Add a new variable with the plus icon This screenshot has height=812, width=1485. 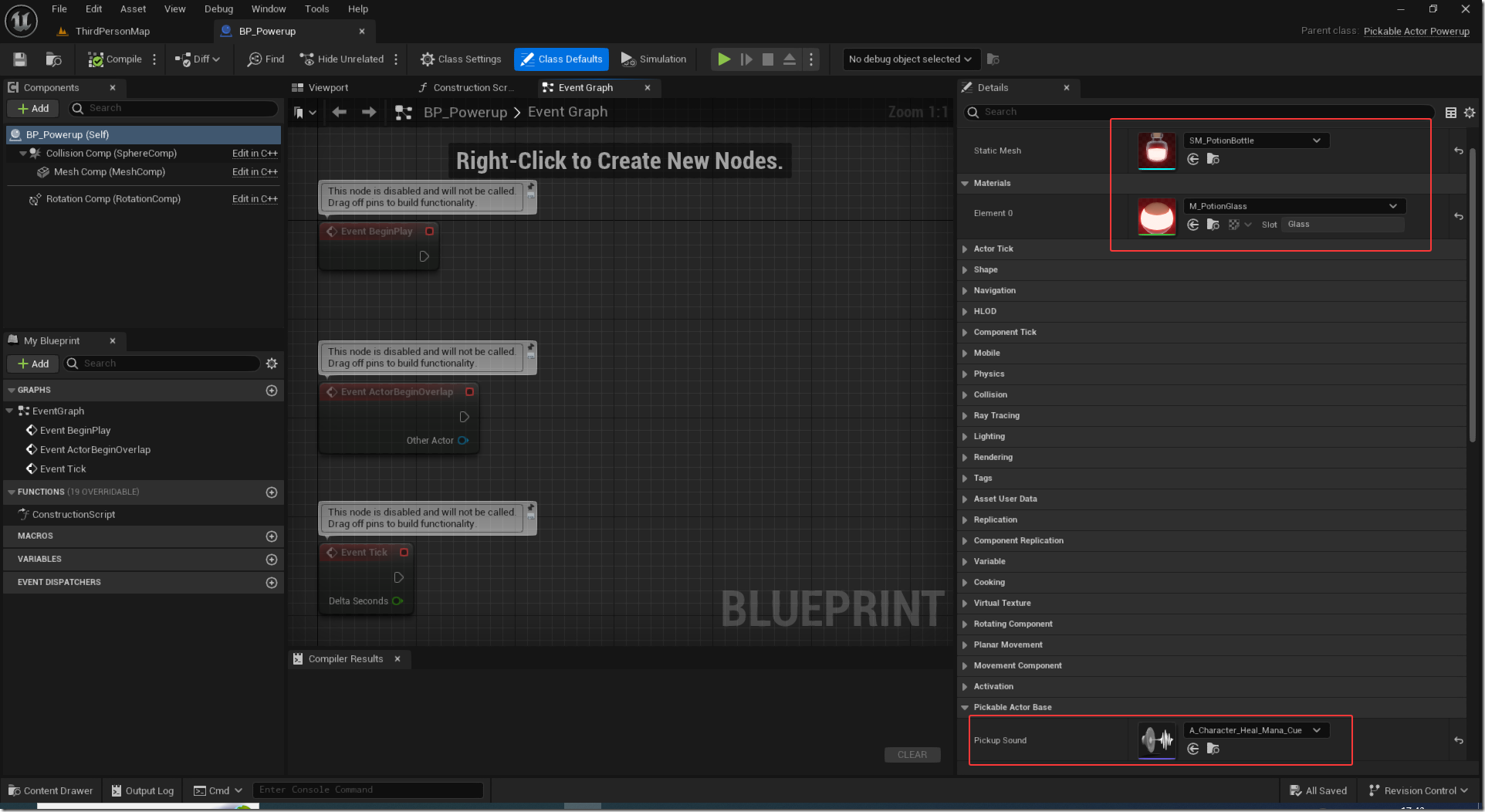click(272, 560)
